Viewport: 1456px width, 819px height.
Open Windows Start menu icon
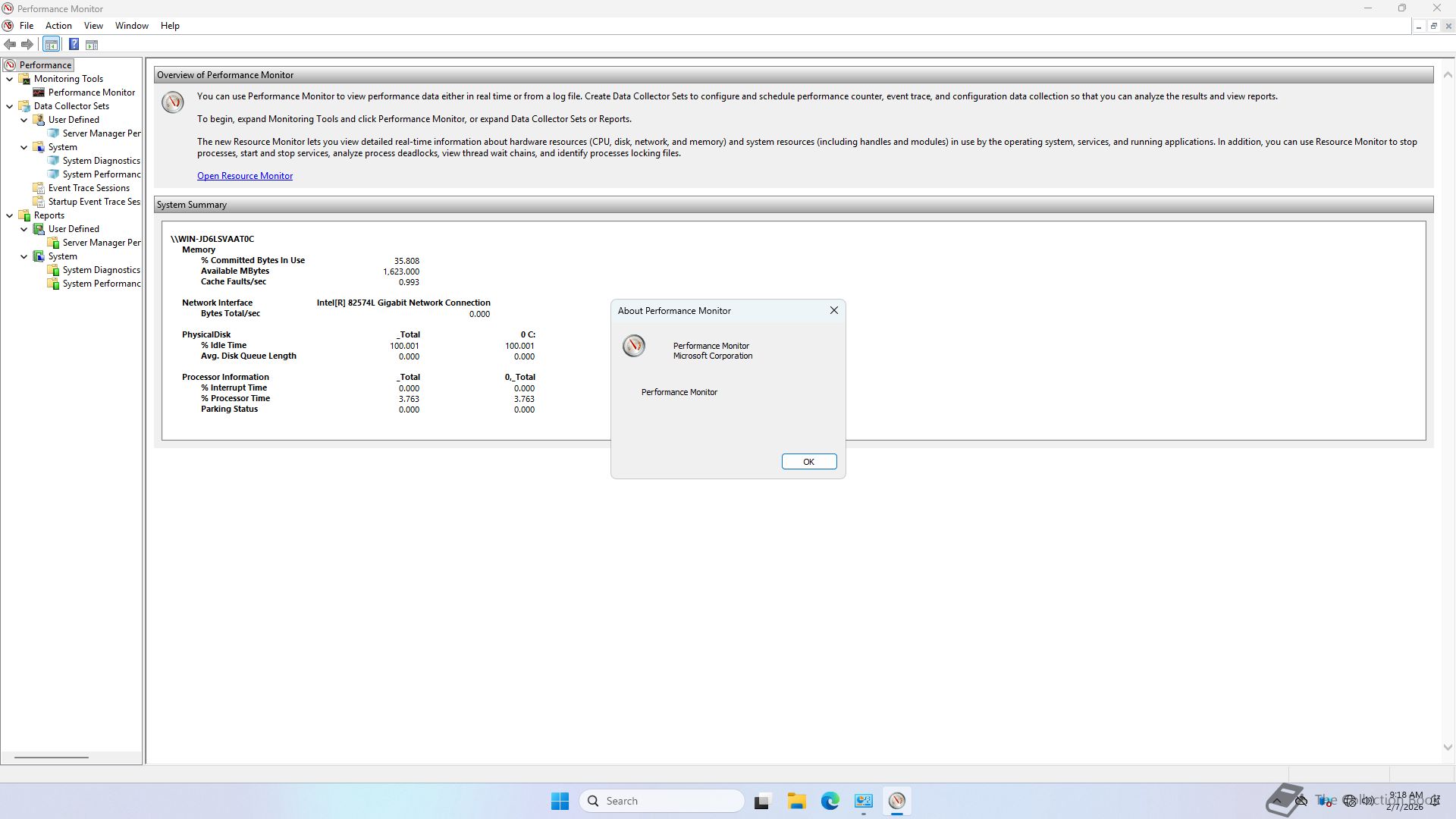click(x=560, y=801)
